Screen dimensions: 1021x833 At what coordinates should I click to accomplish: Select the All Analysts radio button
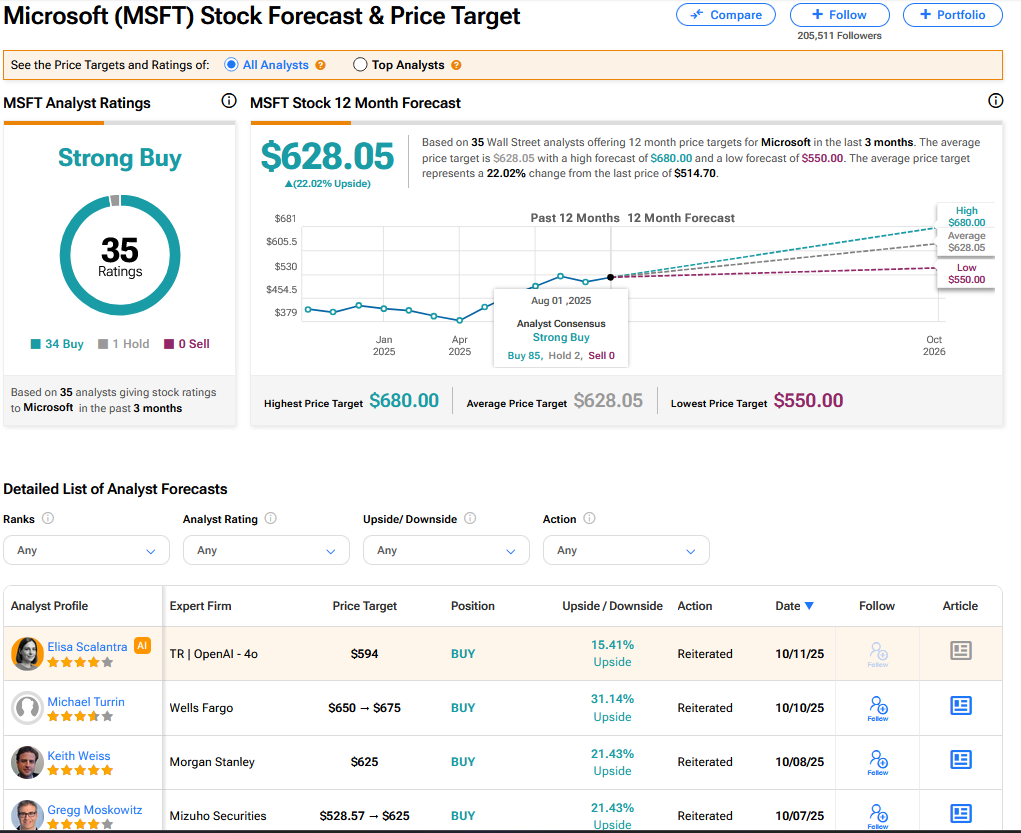[x=232, y=65]
